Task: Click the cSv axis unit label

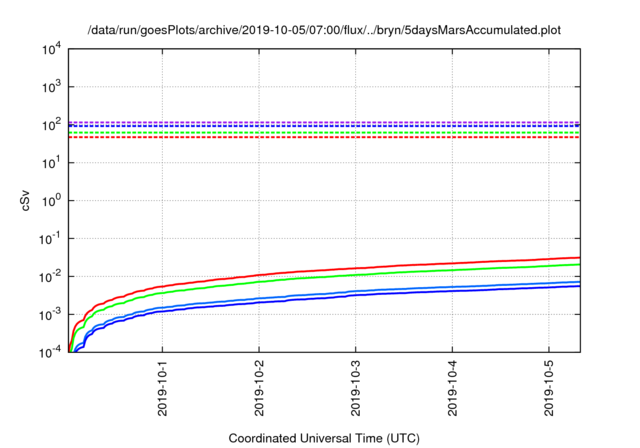Action: (x=25, y=200)
